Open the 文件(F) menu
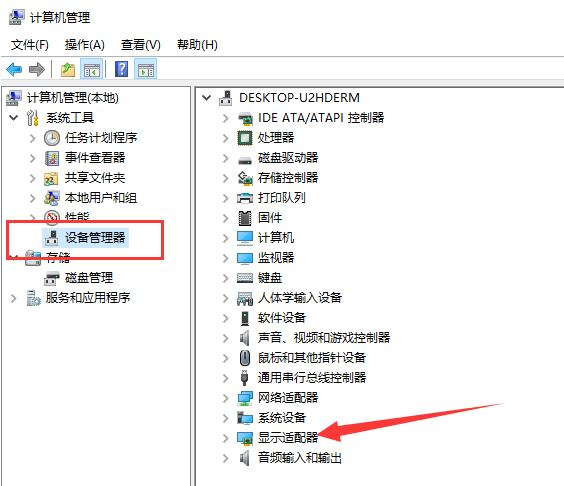 [29, 45]
